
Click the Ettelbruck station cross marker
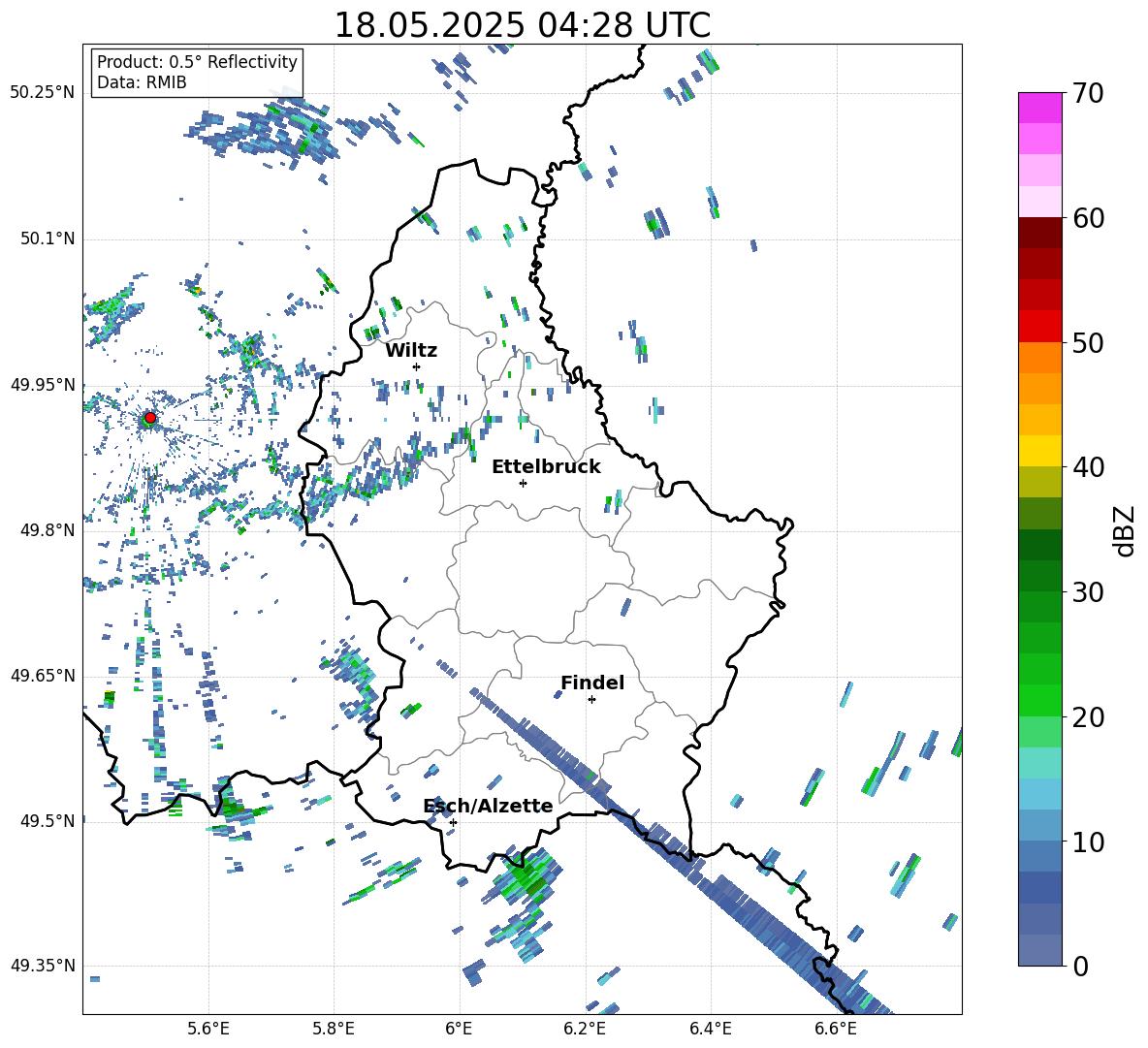523,483
